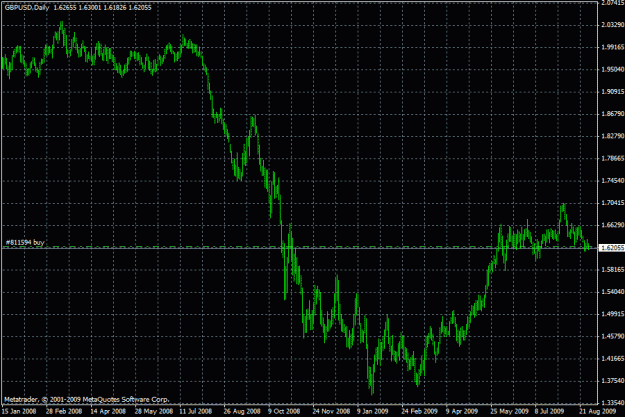Screen dimensions: 625x417
Task: Click the Metatrader MetaQuotes copyright text
Action: 86,399
